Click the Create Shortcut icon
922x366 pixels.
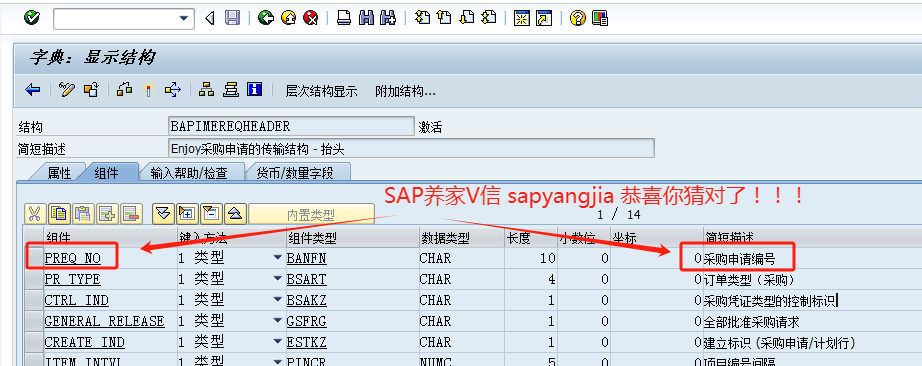pyautogui.click(x=544, y=18)
